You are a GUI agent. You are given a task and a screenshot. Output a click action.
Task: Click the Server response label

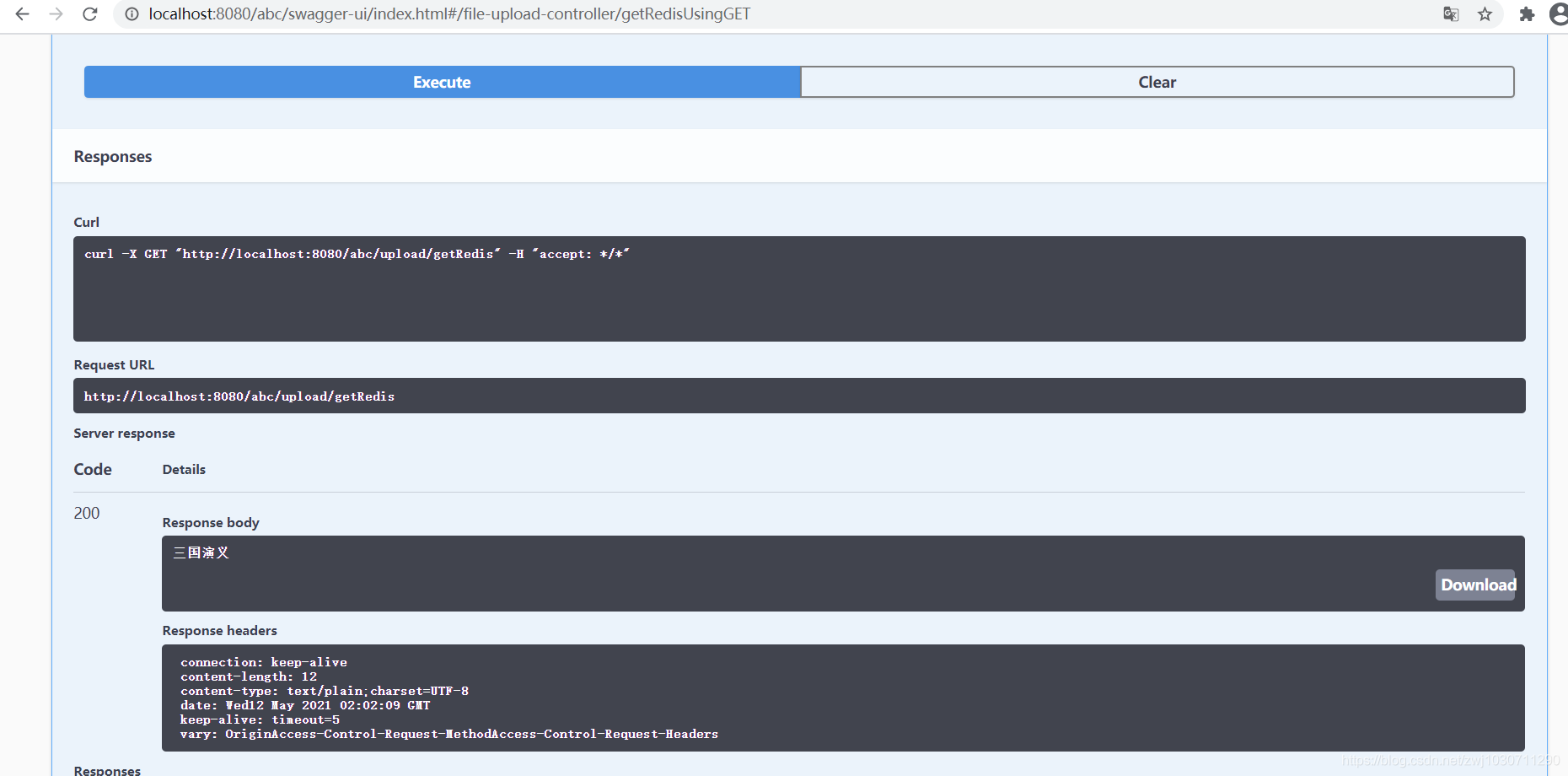(x=124, y=433)
